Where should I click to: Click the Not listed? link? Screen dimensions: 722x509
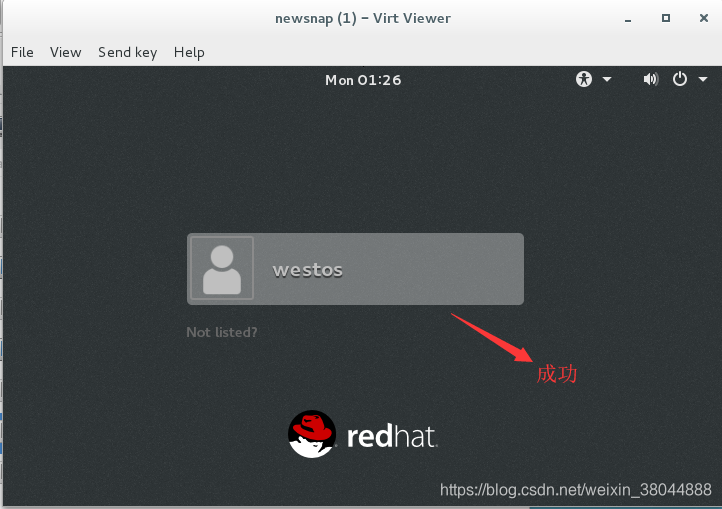tap(222, 332)
